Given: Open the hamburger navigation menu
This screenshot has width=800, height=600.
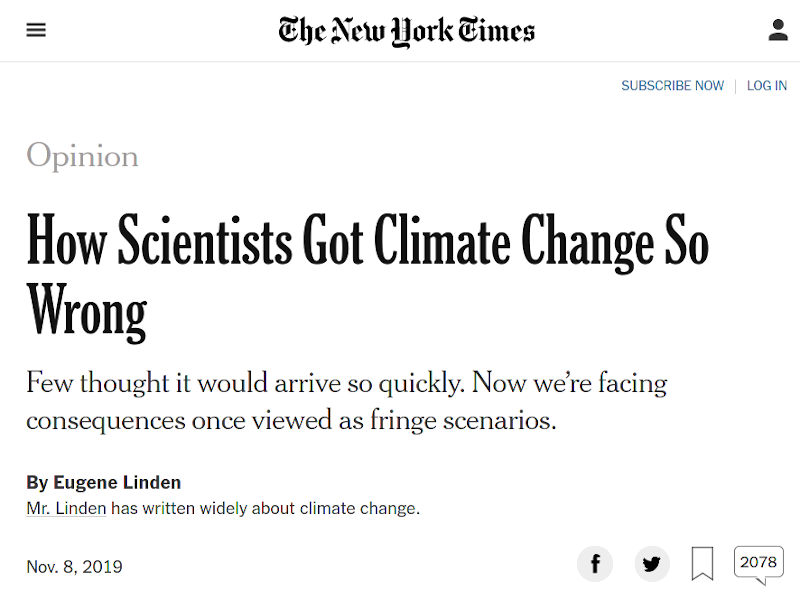Looking at the screenshot, I should click(x=36, y=30).
